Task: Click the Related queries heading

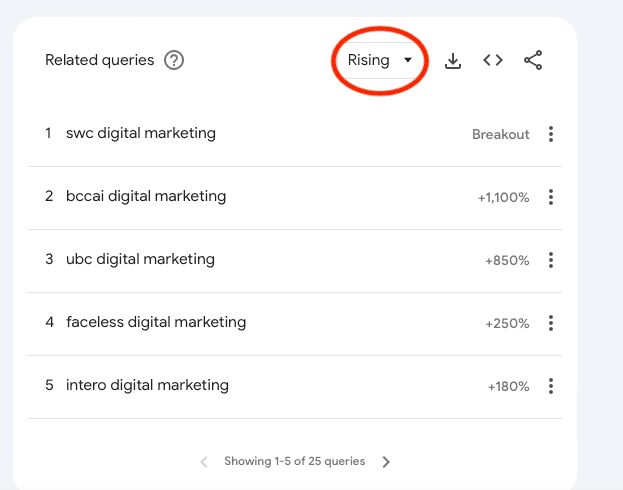Action: point(100,60)
